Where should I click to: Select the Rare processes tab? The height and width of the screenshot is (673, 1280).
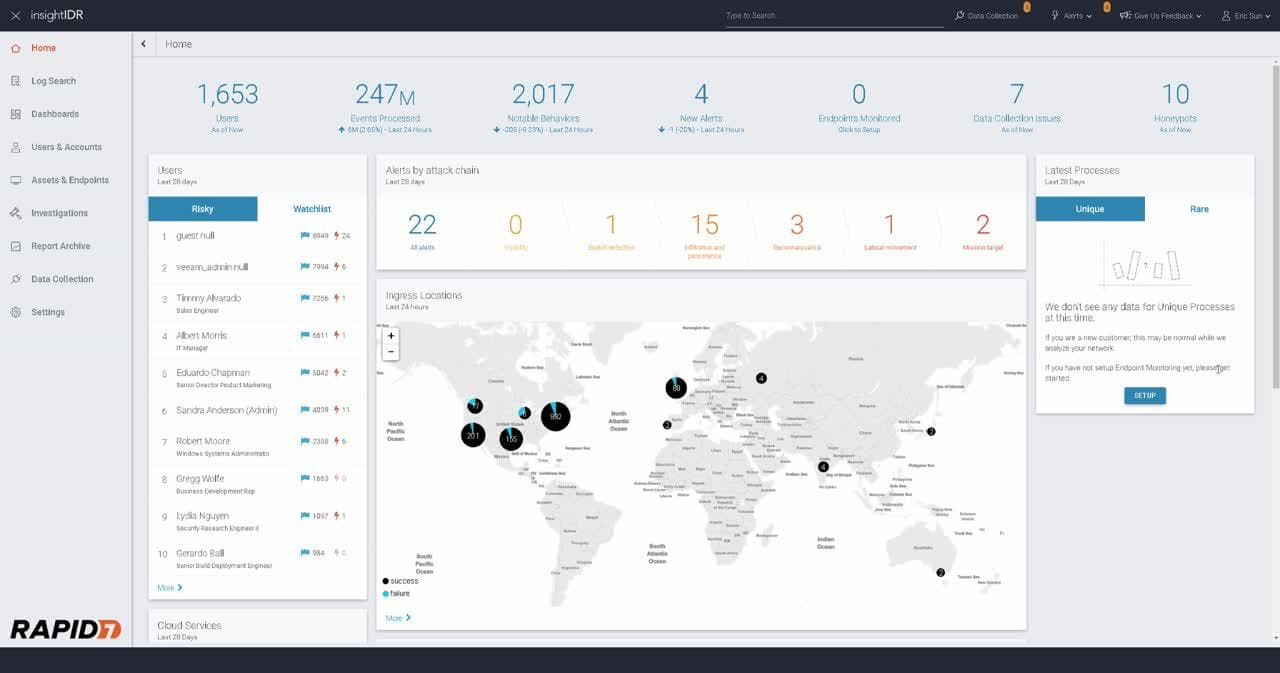pos(1199,209)
